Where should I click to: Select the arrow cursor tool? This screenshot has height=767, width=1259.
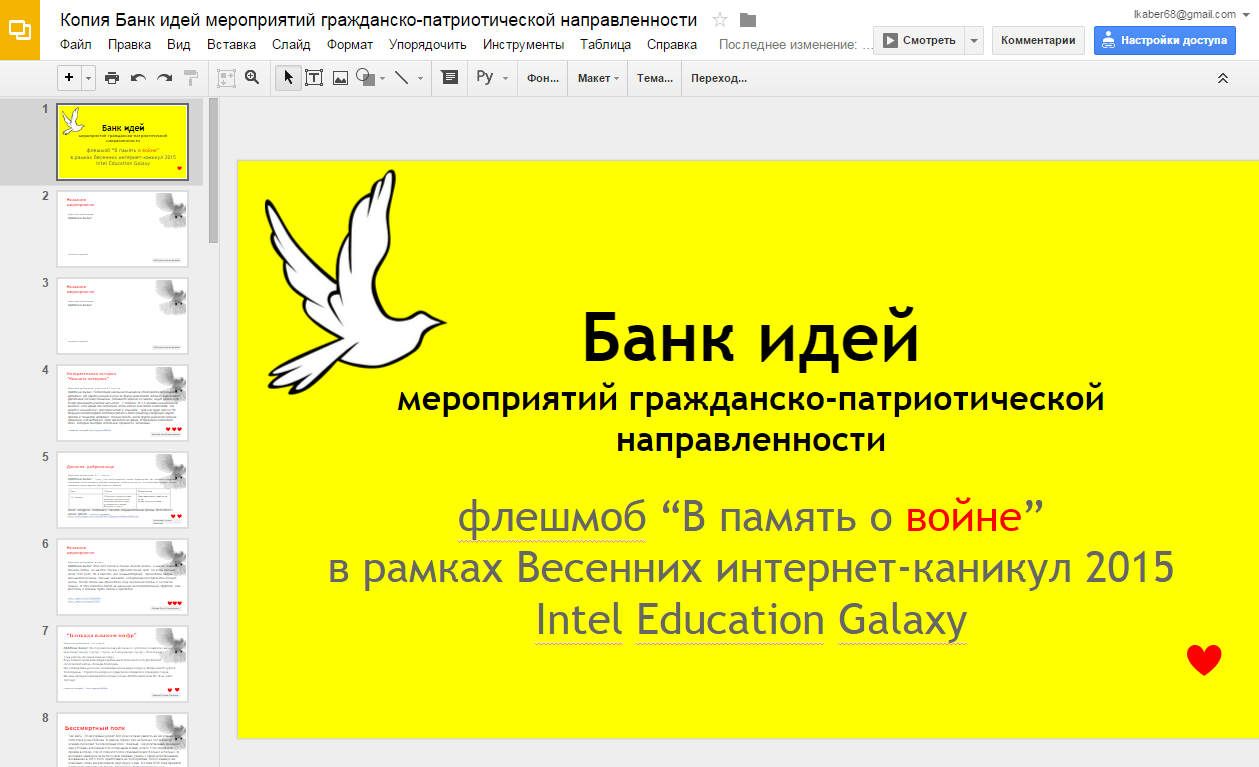click(288, 78)
